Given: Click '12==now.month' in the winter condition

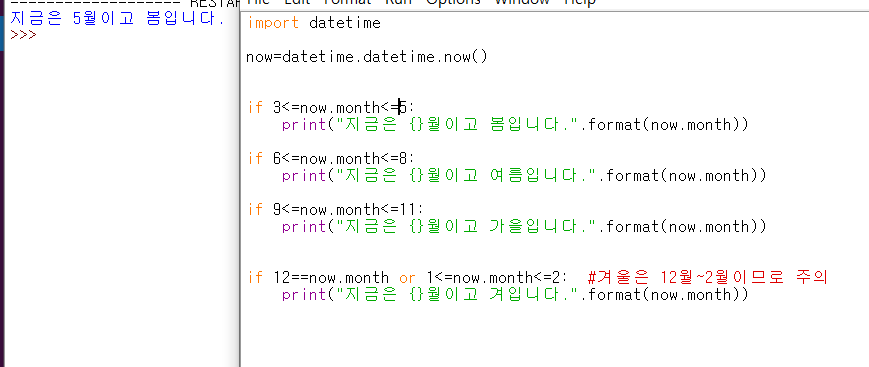Looking at the screenshot, I should click(x=331, y=277).
